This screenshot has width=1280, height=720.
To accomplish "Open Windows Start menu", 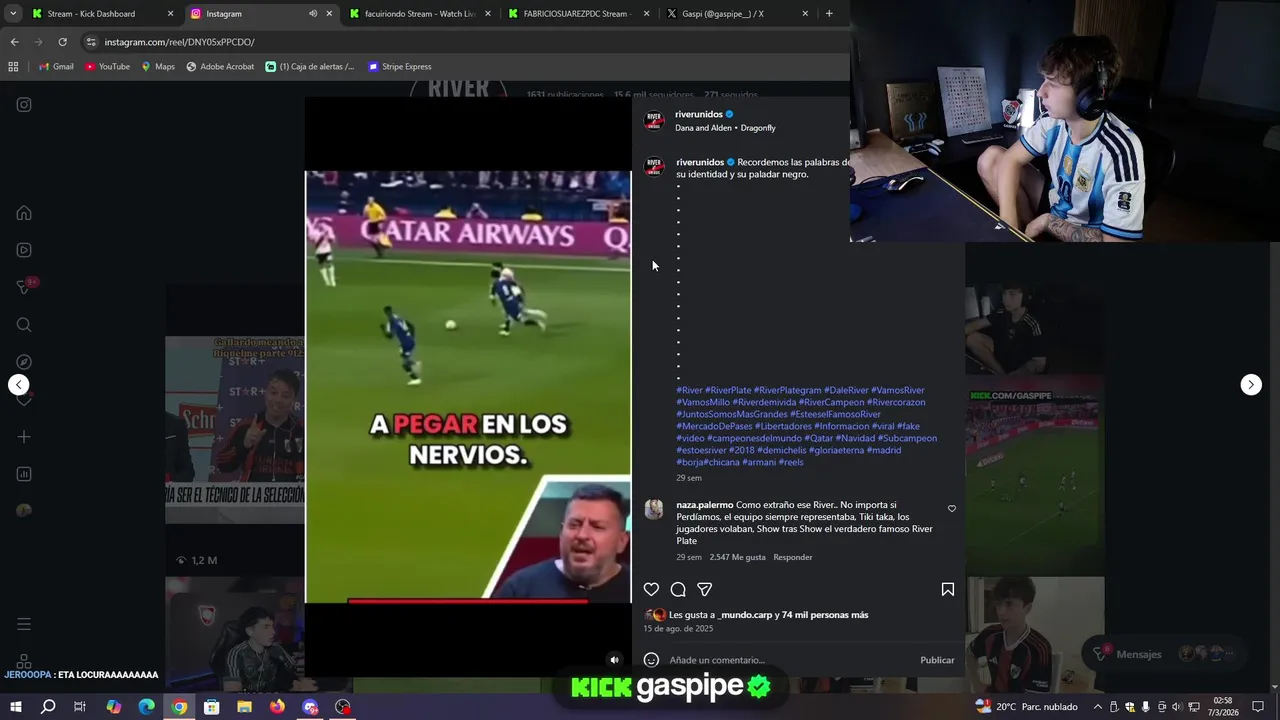I will tap(16, 707).
